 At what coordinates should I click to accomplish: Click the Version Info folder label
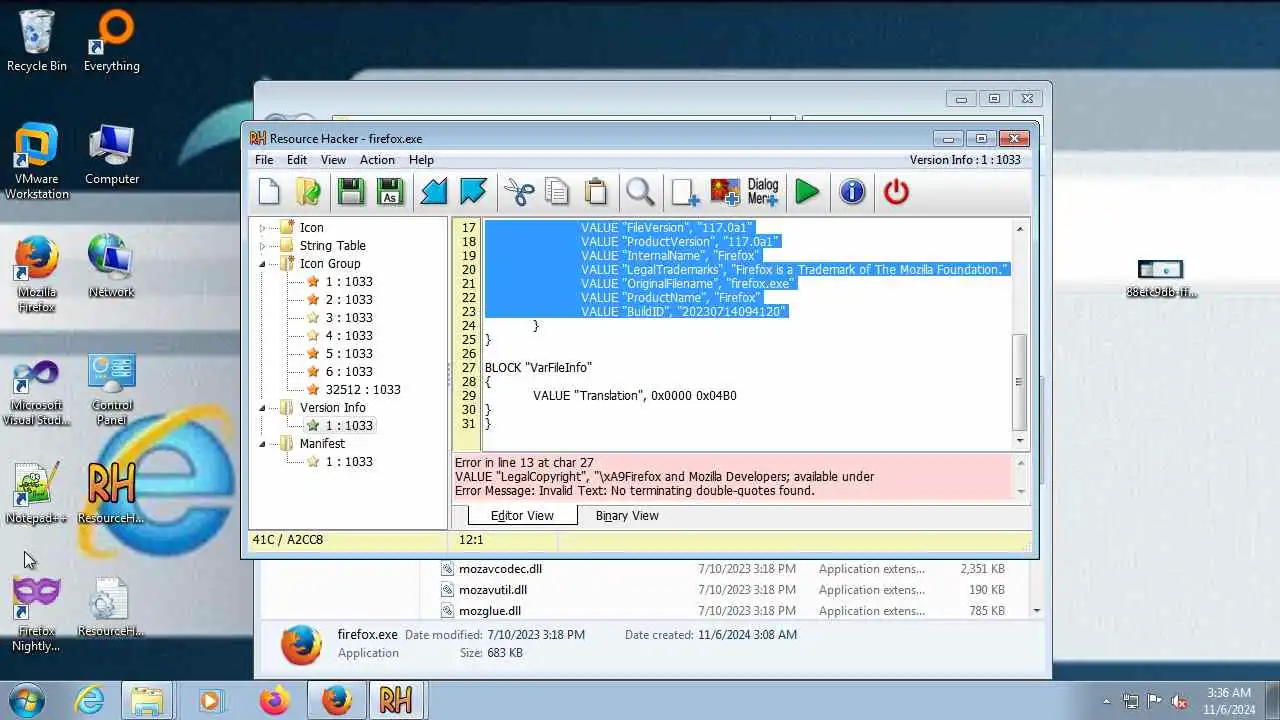point(333,408)
